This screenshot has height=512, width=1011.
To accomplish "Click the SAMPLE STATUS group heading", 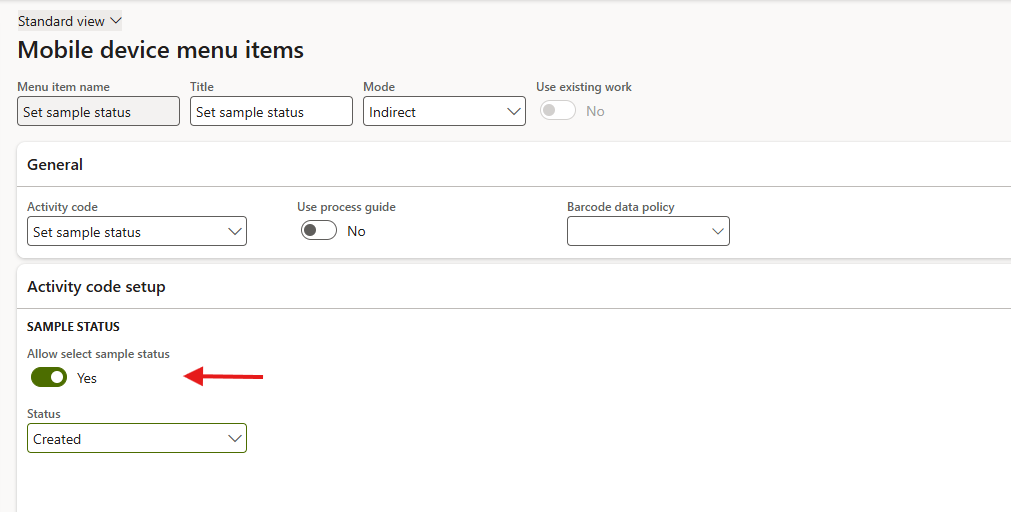I will pyautogui.click(x=73, y=327).
